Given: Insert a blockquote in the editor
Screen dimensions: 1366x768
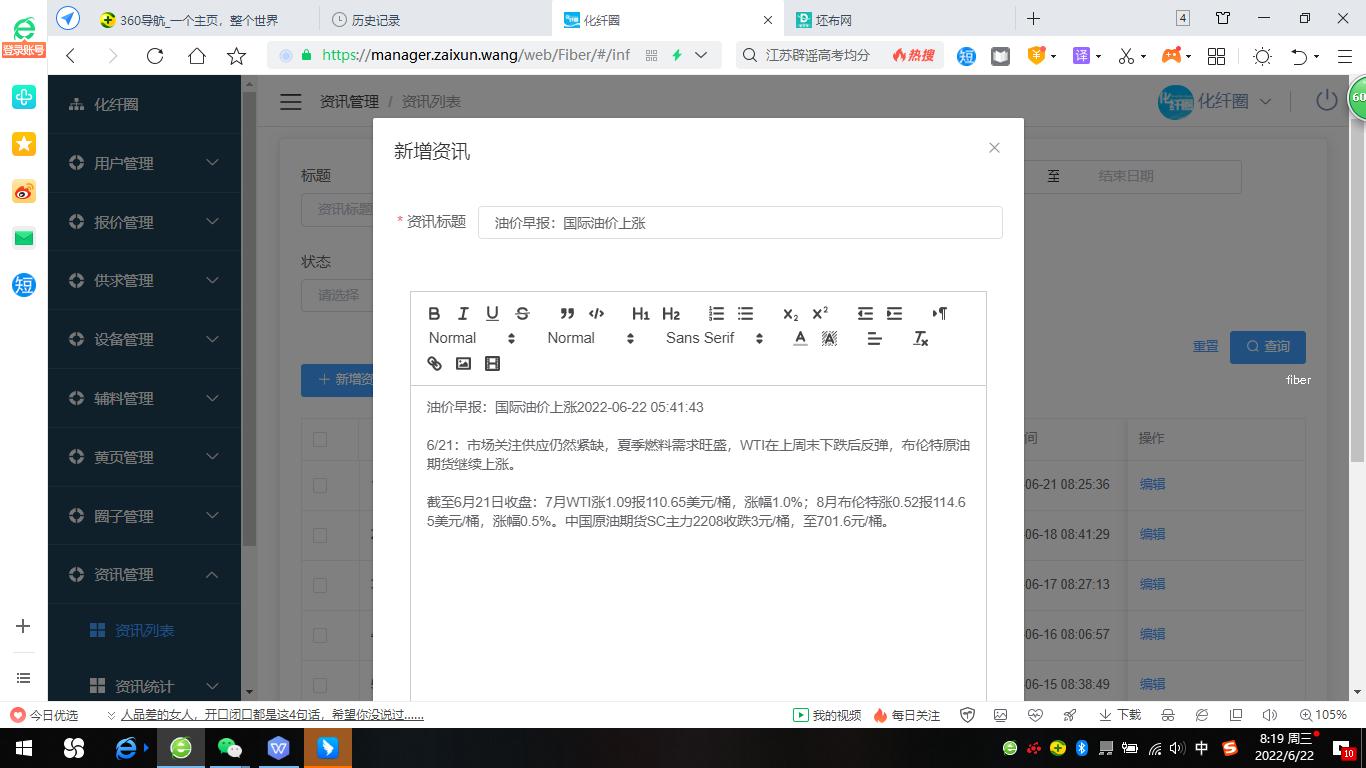Looking at the screenshot, I should (567, 313).
